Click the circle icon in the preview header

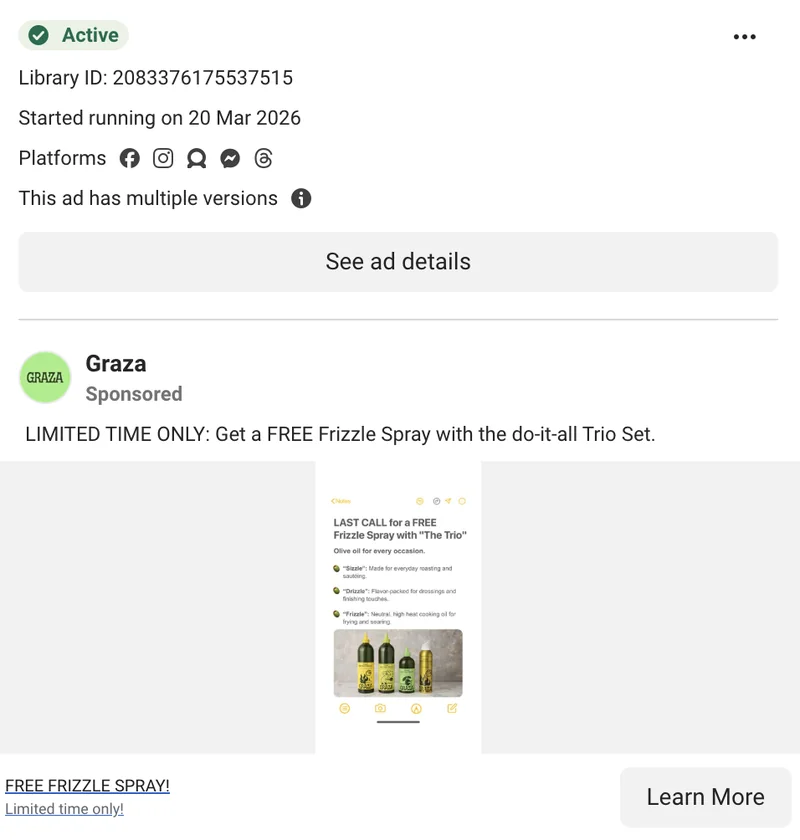[461, 501]
